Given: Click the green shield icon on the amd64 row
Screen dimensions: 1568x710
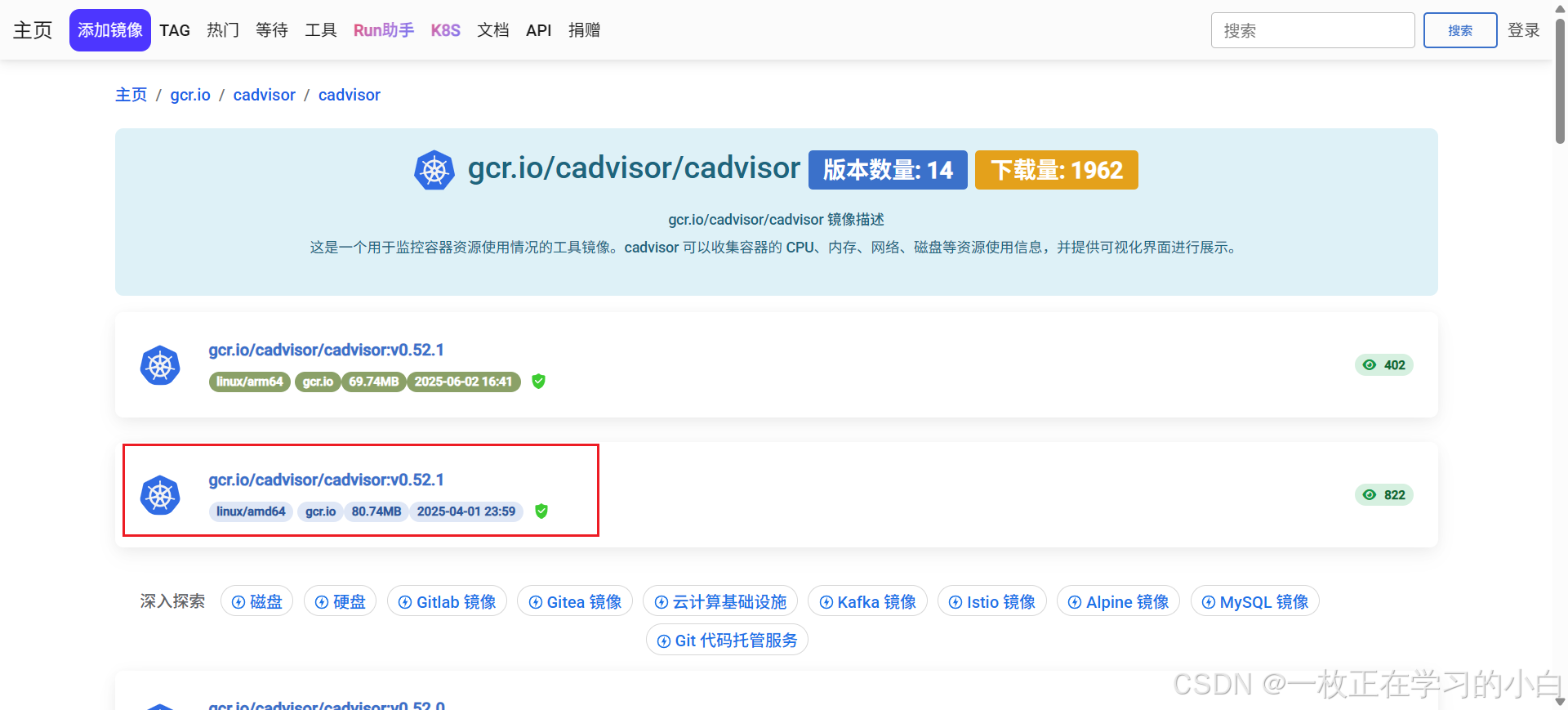Looking at the screenshot, I should [x=541, y=511].
